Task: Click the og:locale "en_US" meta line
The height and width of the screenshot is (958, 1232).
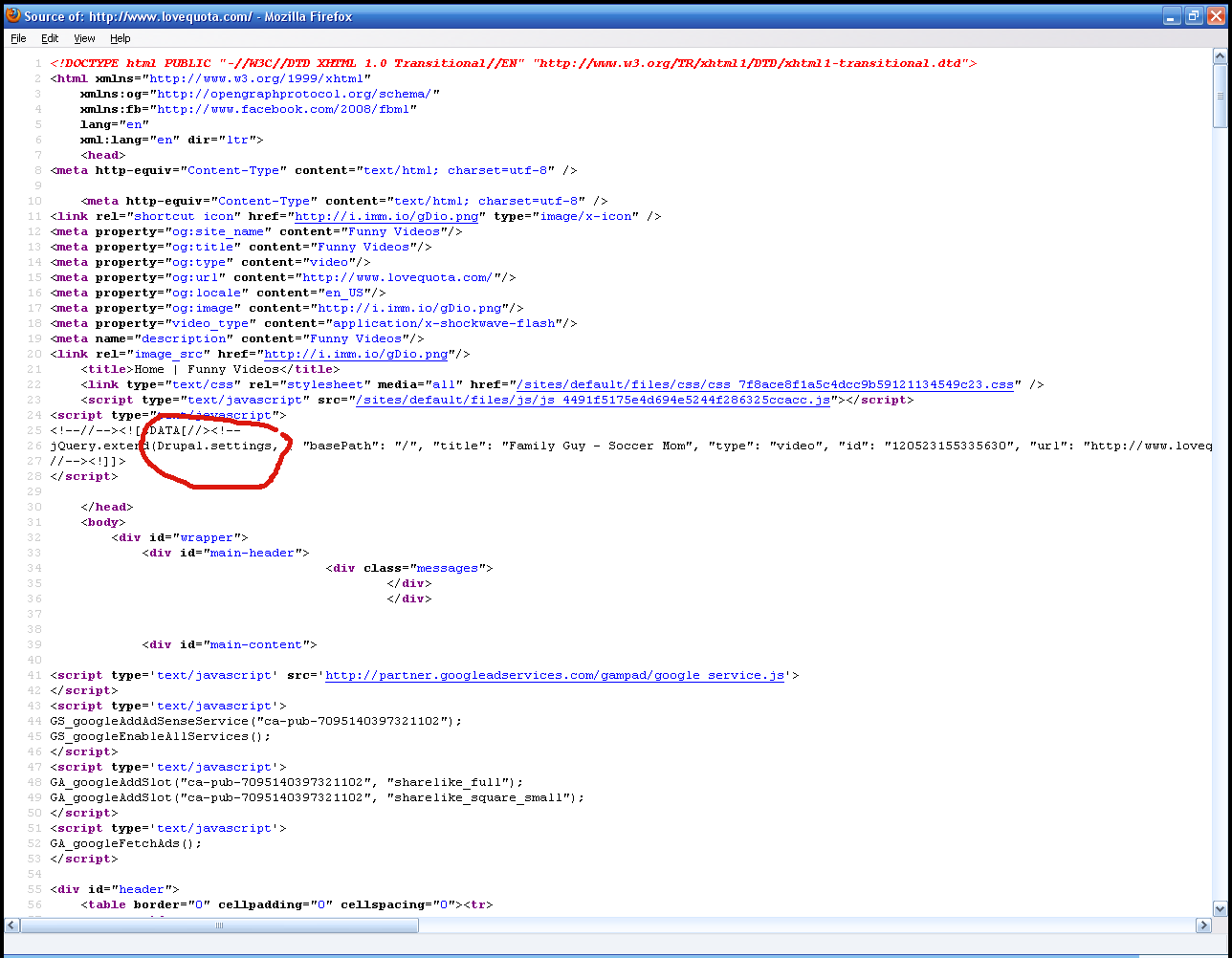Action: pyautogui.click(x=218, y=293)
